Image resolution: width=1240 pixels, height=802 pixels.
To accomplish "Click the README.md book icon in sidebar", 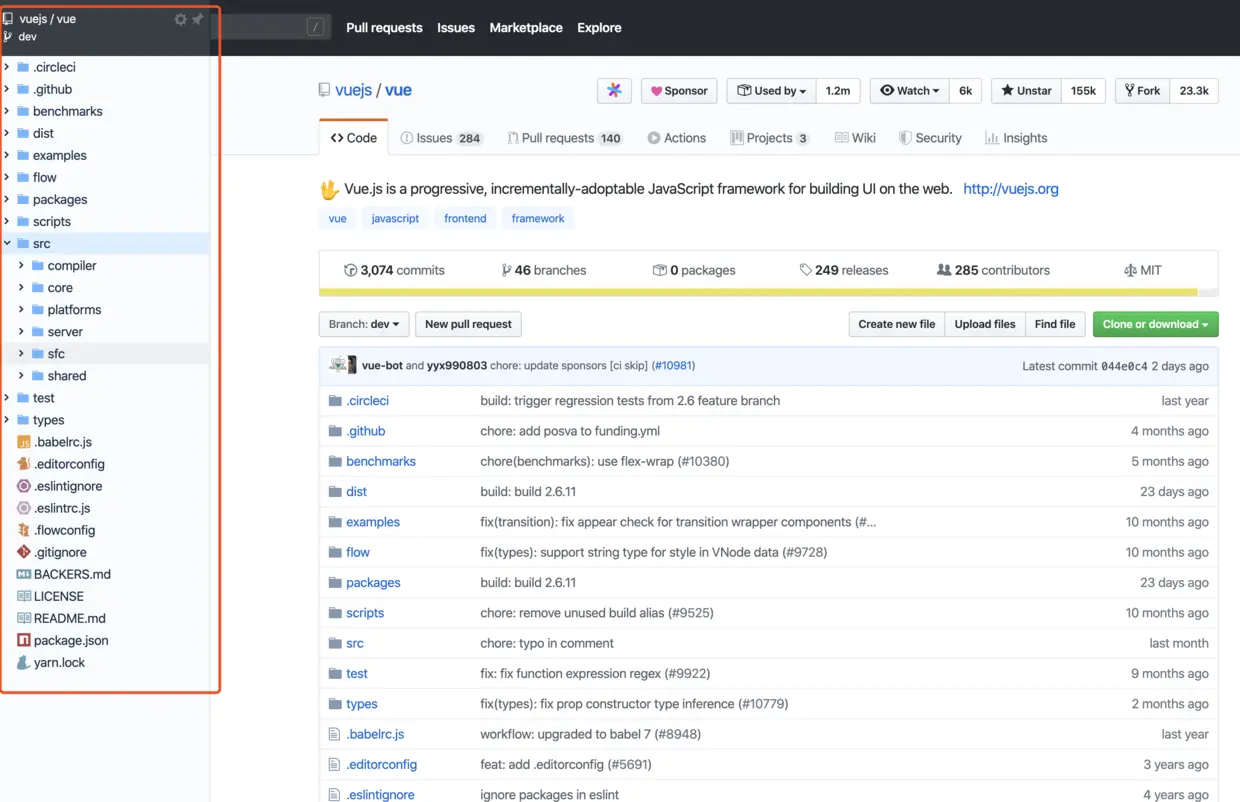I will point(24,618).
